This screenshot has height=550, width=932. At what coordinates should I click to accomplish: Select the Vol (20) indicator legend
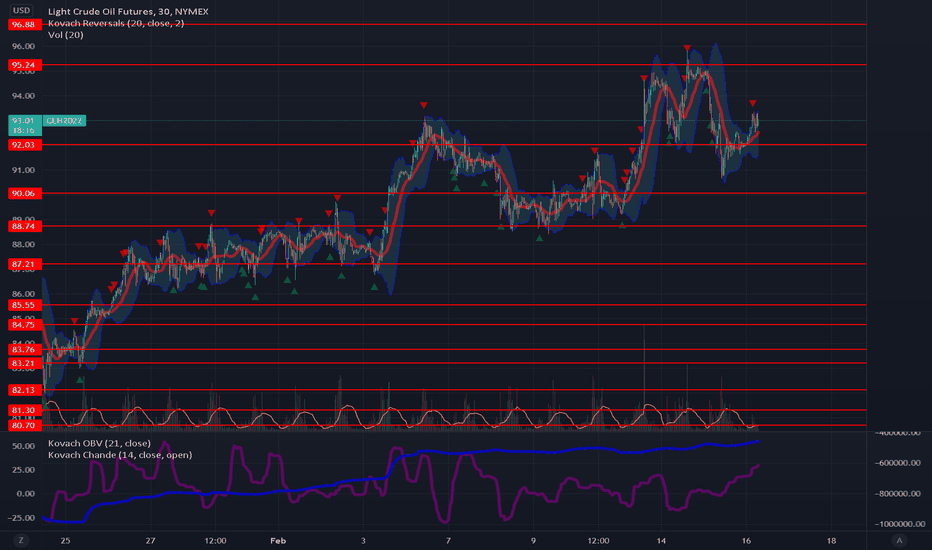(x=65, y=34)
